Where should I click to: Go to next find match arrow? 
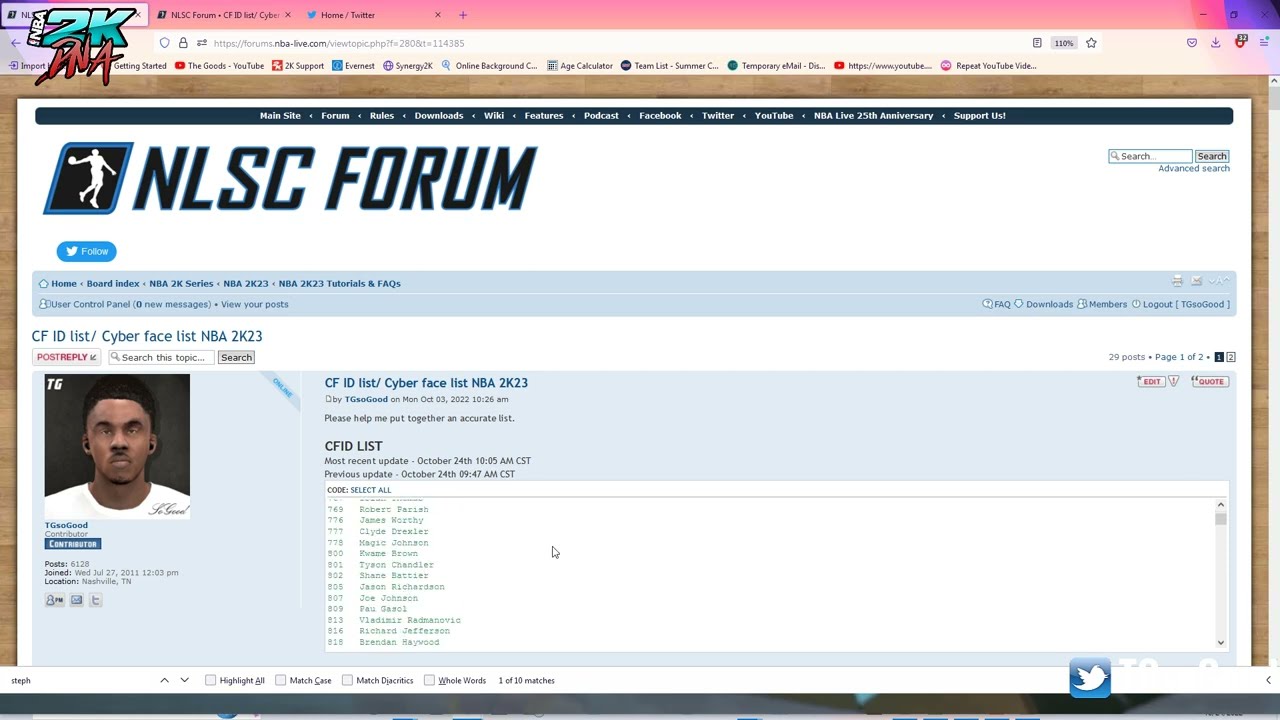point(184,680)
